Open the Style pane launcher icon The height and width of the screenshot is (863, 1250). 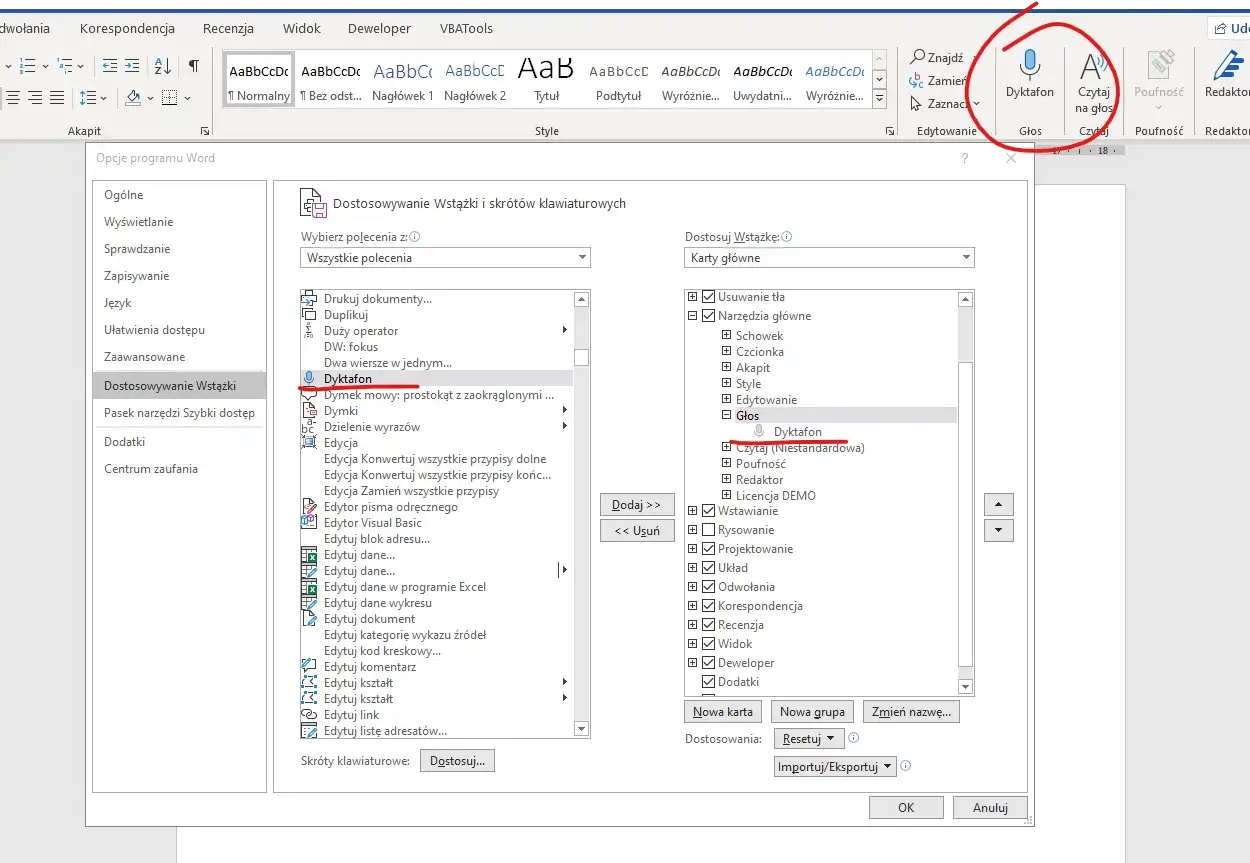pos(890,131)
